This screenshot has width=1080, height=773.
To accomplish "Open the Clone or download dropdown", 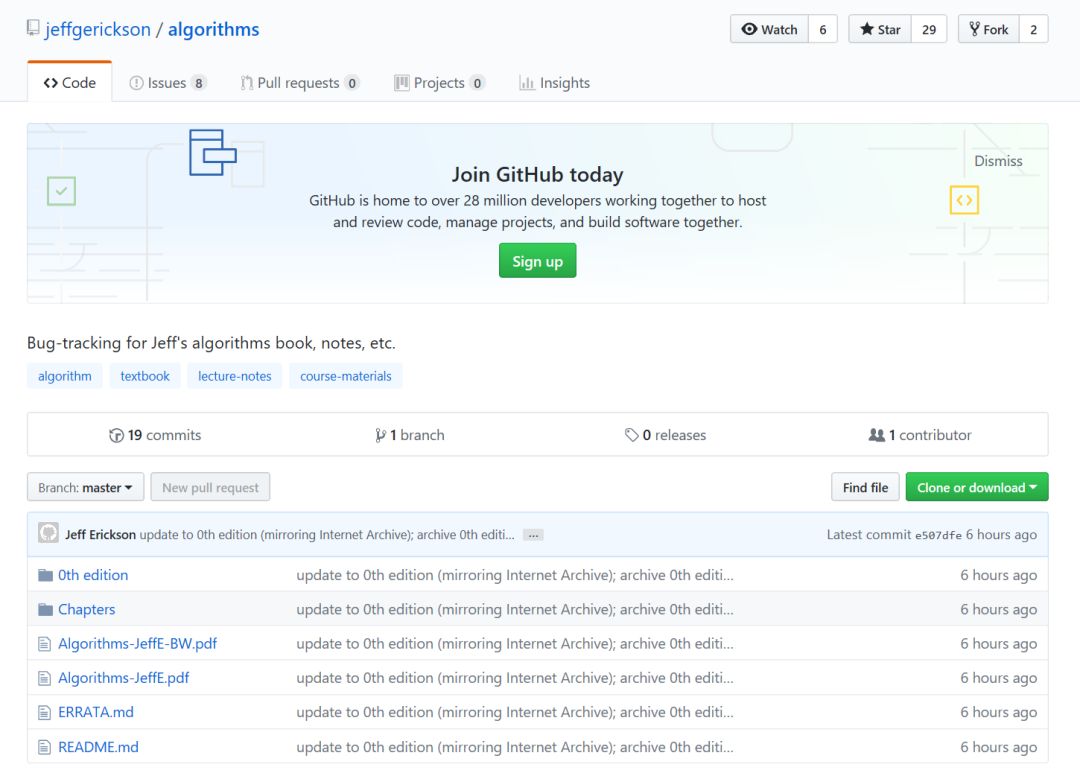I will 977,487.
